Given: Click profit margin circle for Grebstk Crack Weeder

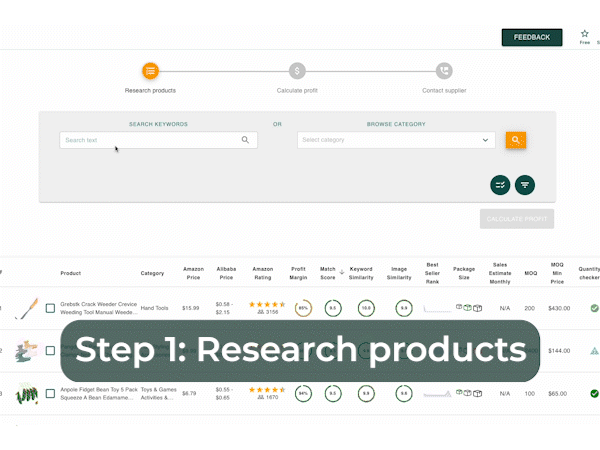Looking at the screenshot, I should coord(303,308).
